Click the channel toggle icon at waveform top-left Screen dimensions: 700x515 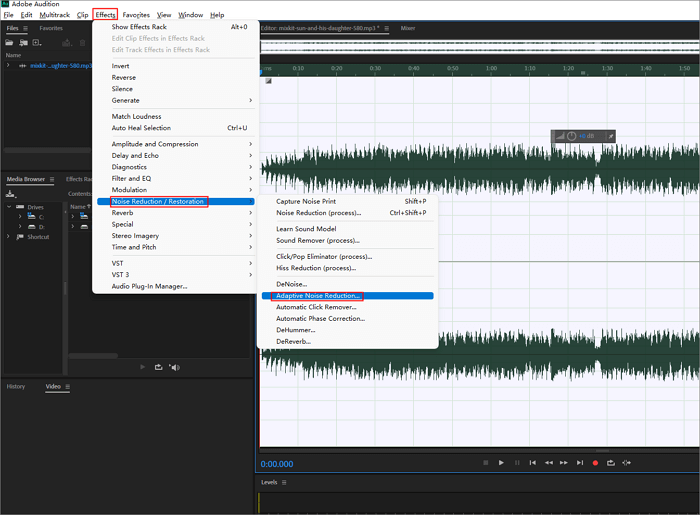click(x=268, y=81)
